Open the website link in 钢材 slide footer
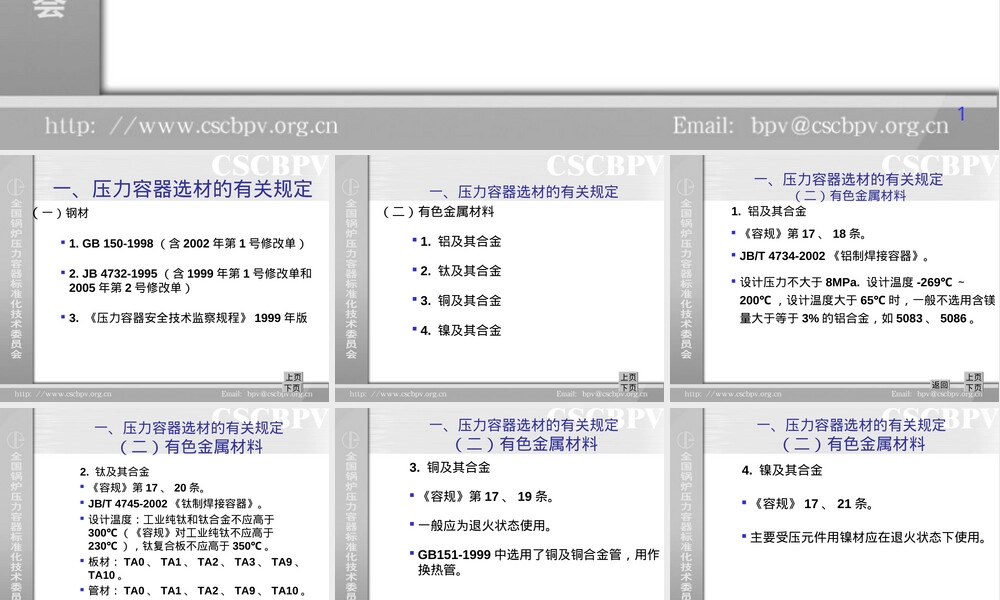 63,394
